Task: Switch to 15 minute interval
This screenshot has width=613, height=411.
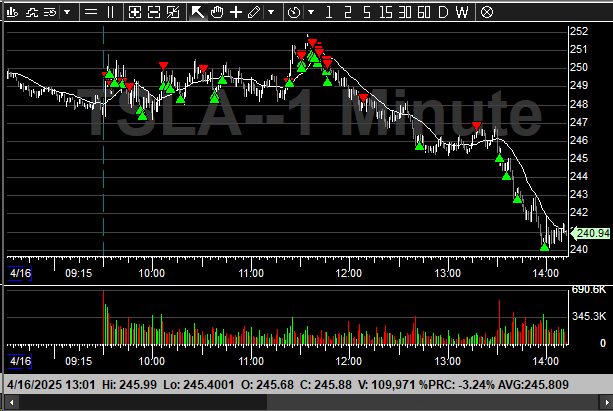Action: [385, 13]
